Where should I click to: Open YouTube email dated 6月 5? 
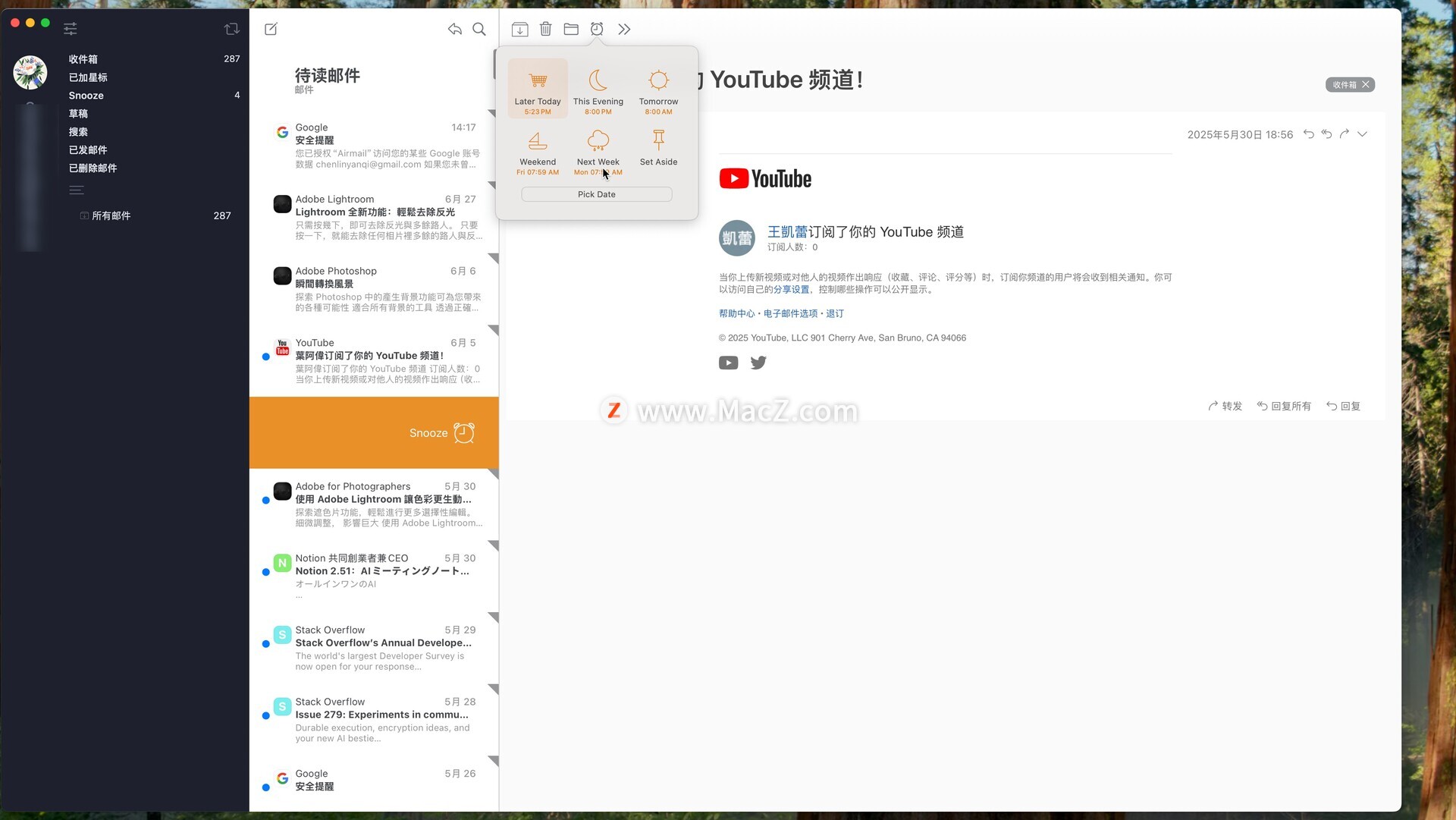pyautogui.click(x=374, y=361)
